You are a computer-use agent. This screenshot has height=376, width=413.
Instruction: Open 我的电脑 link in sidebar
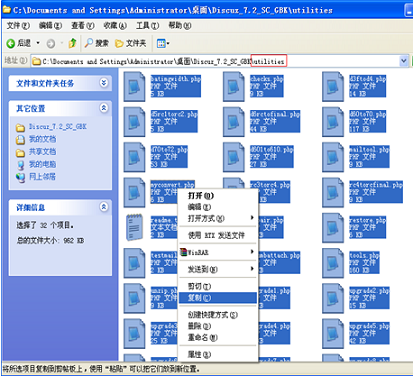click(42, 164)
